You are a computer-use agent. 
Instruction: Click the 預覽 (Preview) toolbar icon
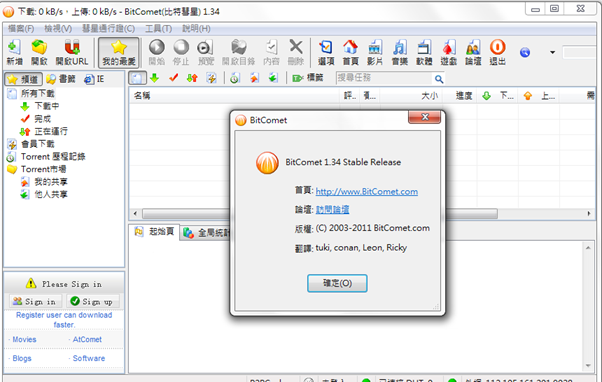pos(205,52)
